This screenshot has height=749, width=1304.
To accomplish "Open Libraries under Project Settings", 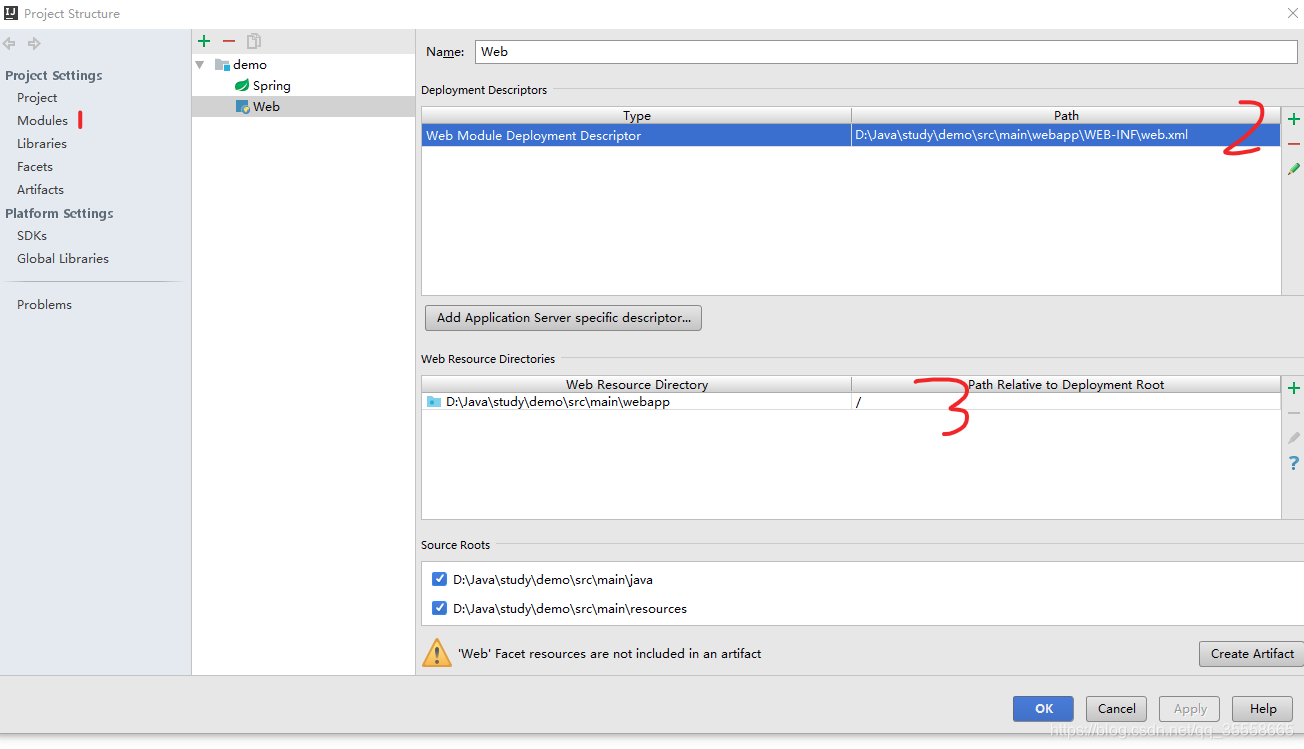I will [x=41, y=143].
